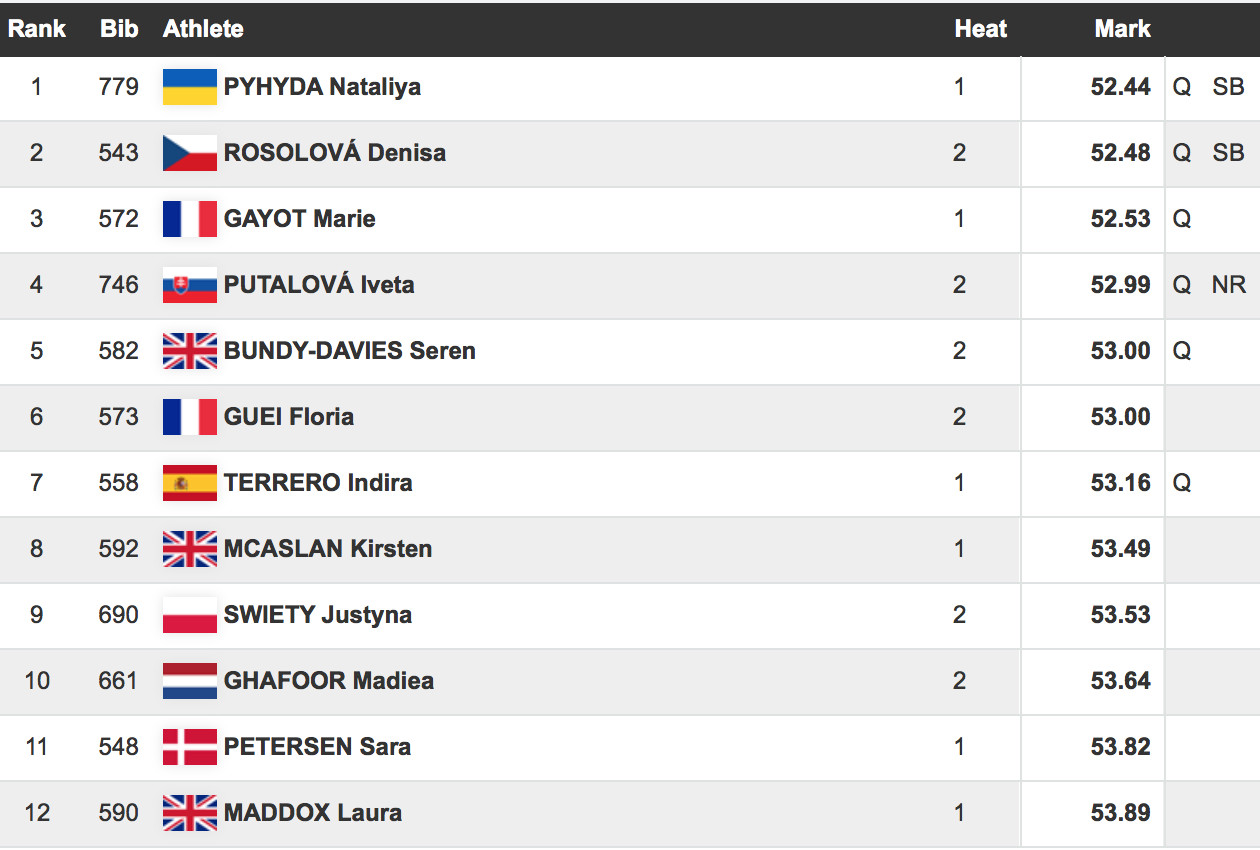This screenshot has height=850, width=1260.
Task: Click the Ukraine flag beside PYHYDA Nataliya
Action: pyautogui.click(x=190, y=87)
